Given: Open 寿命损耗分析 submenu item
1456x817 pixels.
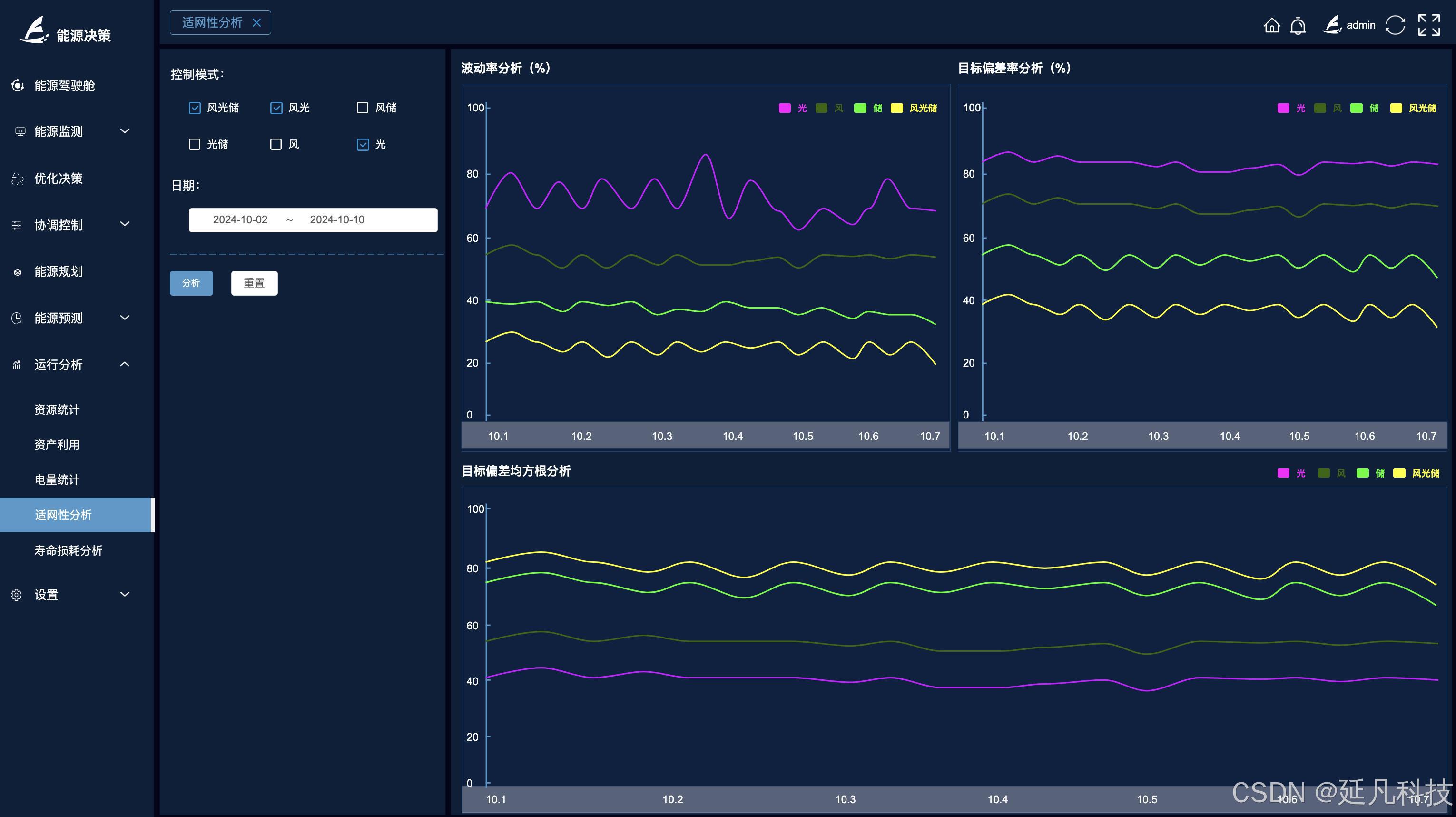Looking at the screenshot, I should (x=69, y=551).
